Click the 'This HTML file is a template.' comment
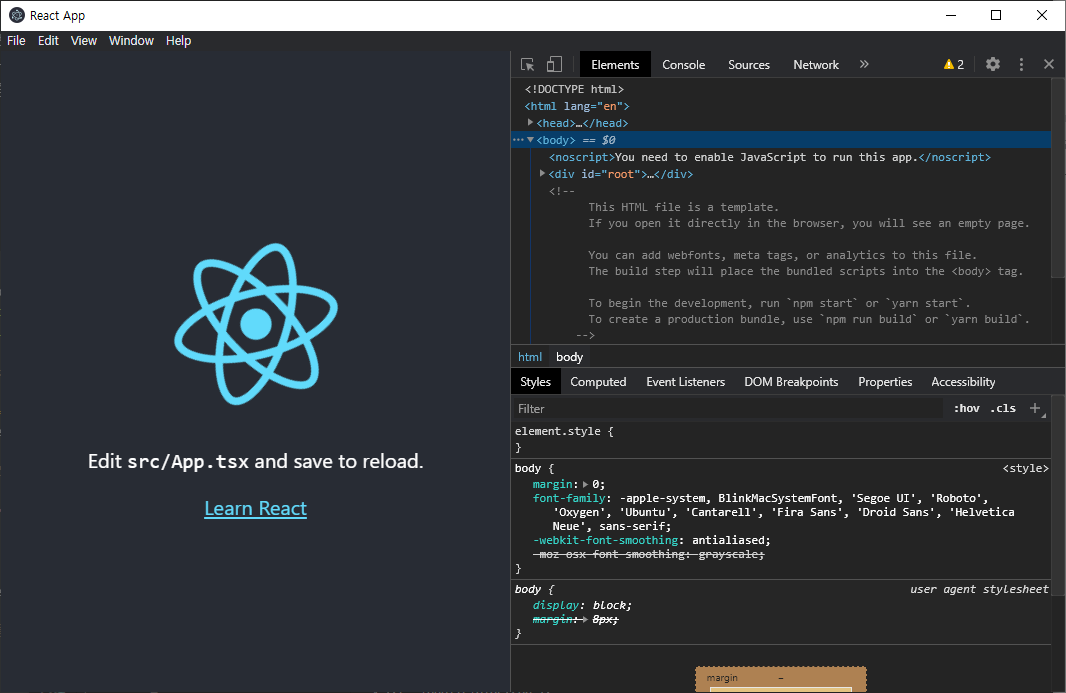This screenshot has height=693, width=1066. (x=683, y=207)
